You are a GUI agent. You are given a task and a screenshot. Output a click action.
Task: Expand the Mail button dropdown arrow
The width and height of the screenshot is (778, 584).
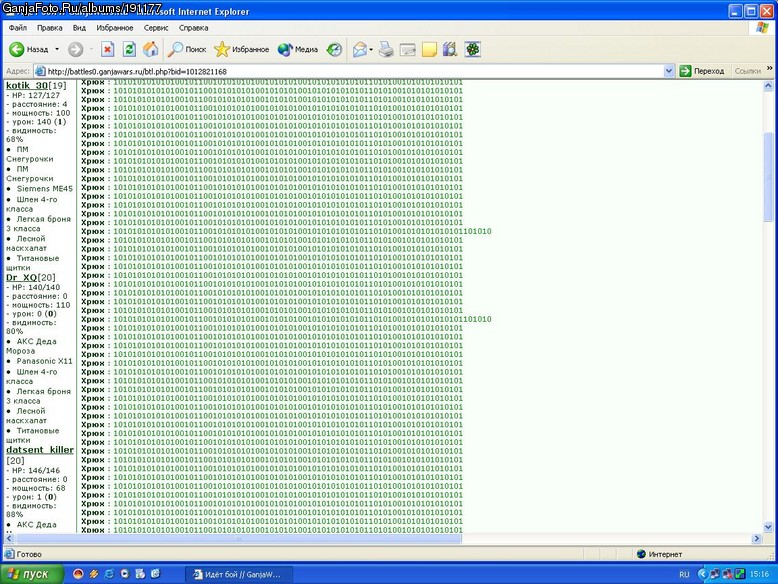pos(371,49)
